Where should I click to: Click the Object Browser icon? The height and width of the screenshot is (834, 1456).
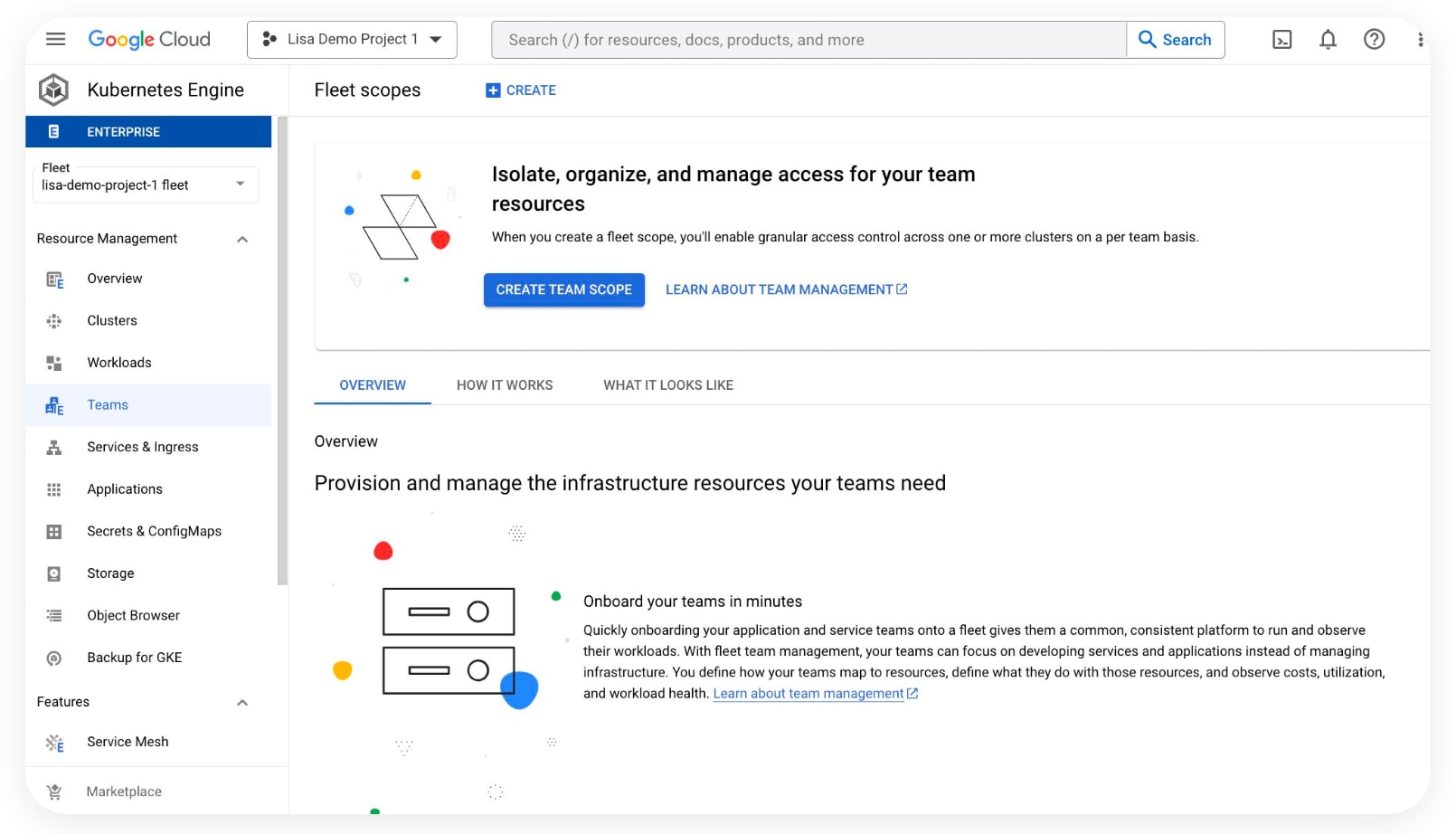click(x=54, y=616)
